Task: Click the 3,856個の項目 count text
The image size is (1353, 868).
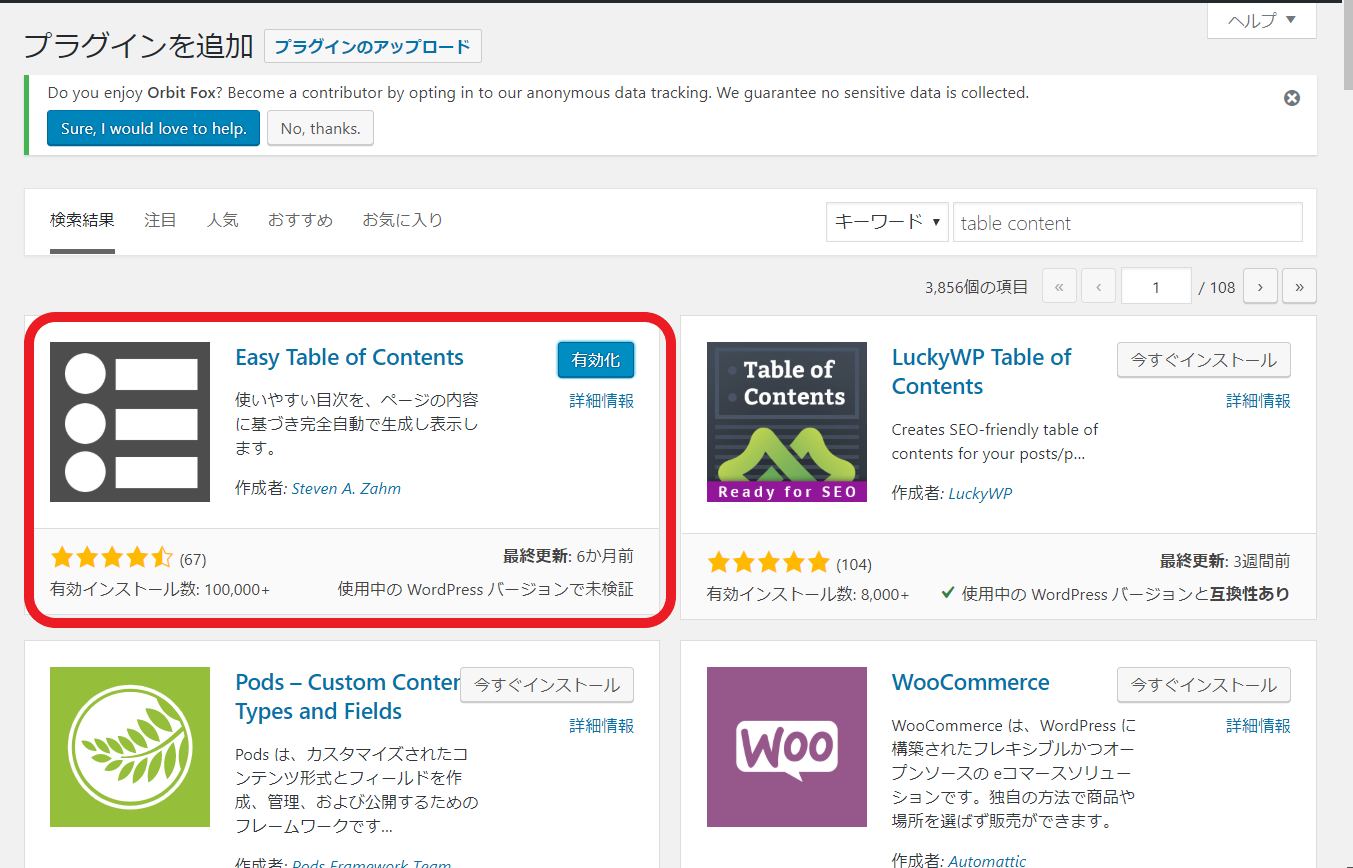Action: click(976, 287)
